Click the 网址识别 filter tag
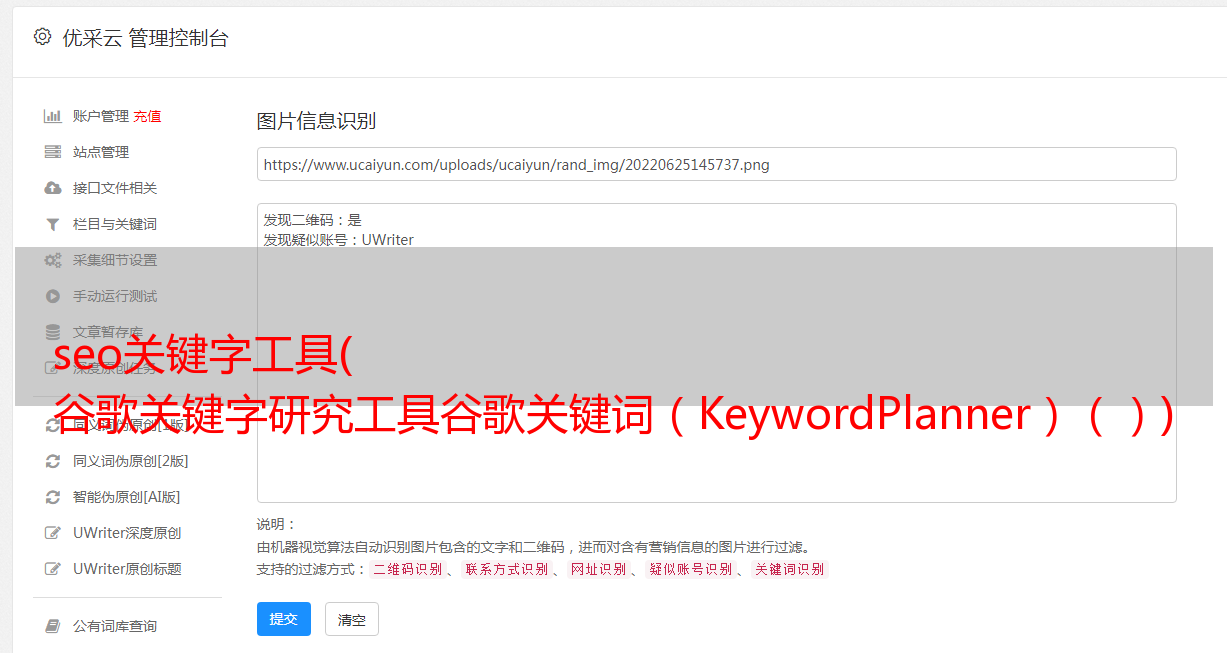The image size is (1227, 653). coord(598,569)
